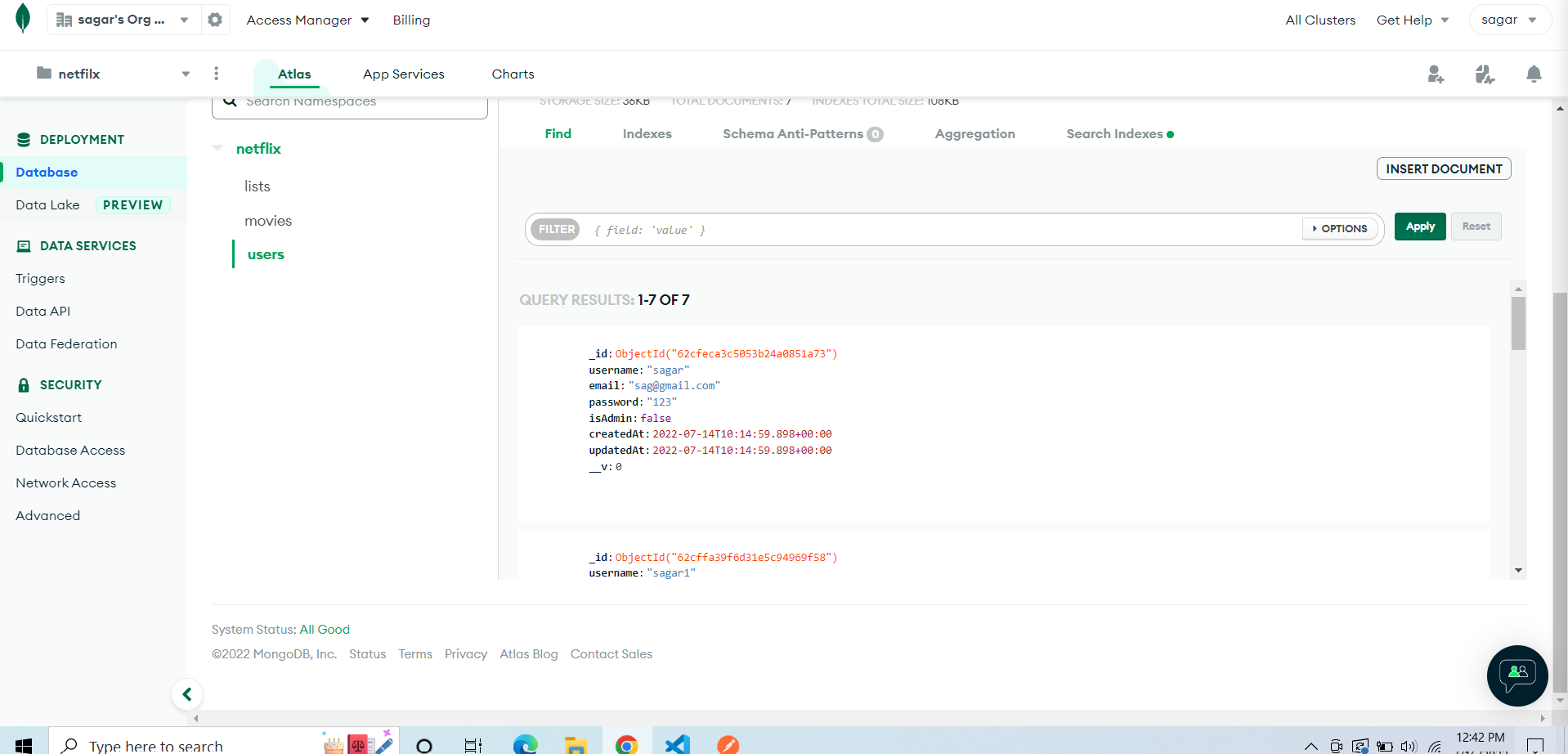Open the activity feed icon
The height and width of the screenshot is (754, 1568).
[1485, 74]
